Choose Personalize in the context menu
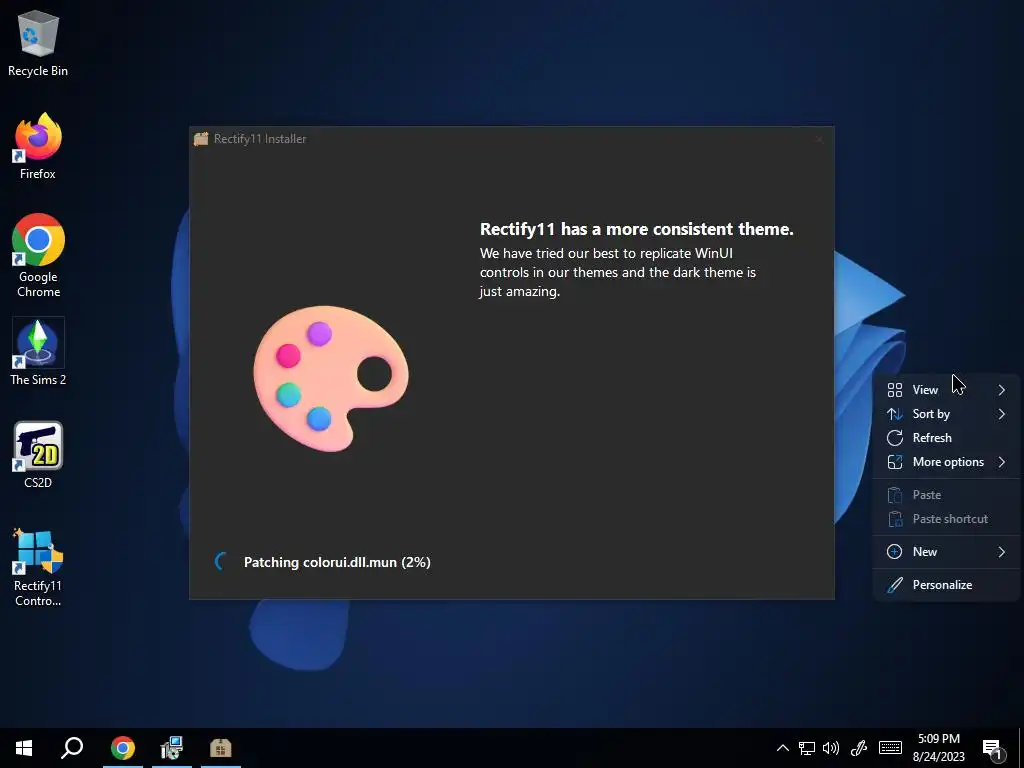 946,585
